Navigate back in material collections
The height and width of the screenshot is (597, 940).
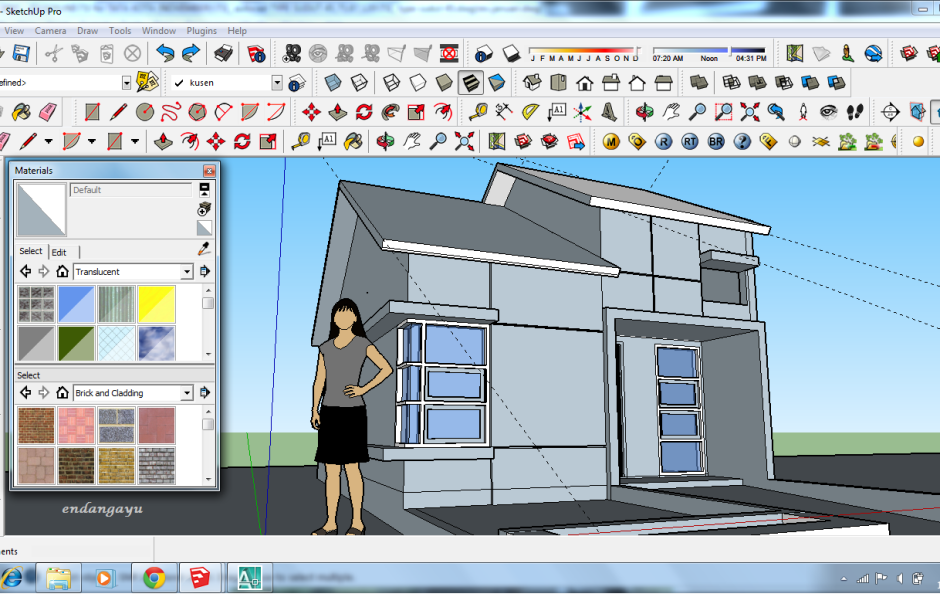[x=25, y=271]
